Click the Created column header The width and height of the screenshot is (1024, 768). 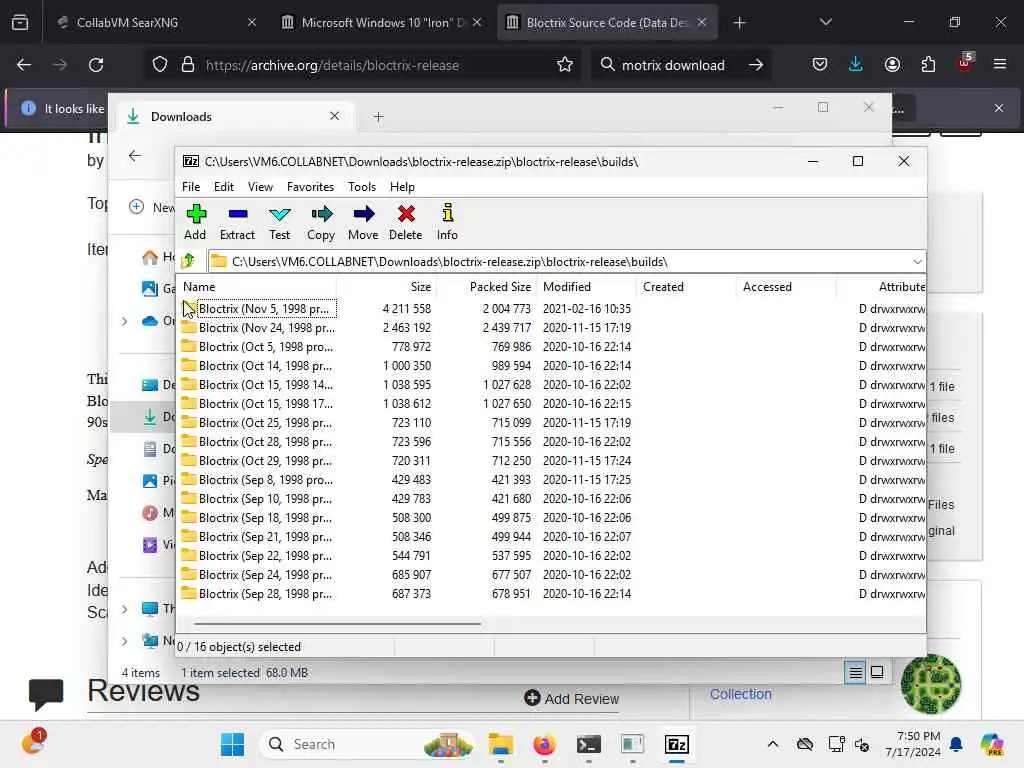(x=686, y=287)
